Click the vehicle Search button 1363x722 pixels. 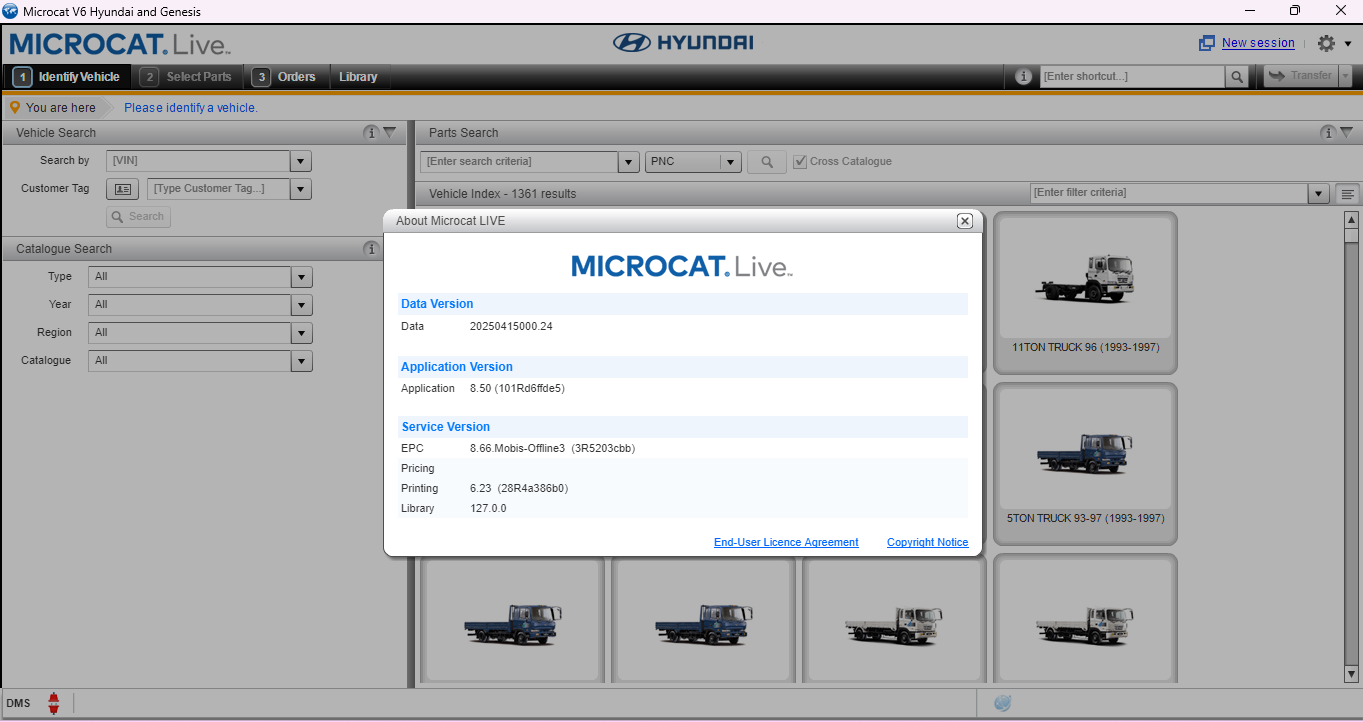pos(138,216)
